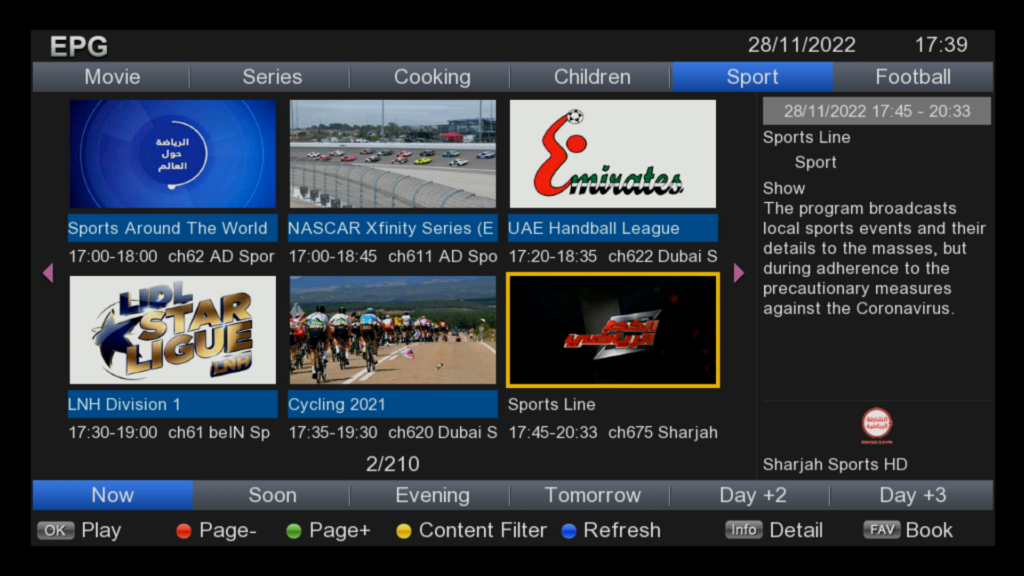This screenshot has height=576, width=1024.
Task: Select the Sports Line title under thumbnail
Action: [x=551, y=404]
